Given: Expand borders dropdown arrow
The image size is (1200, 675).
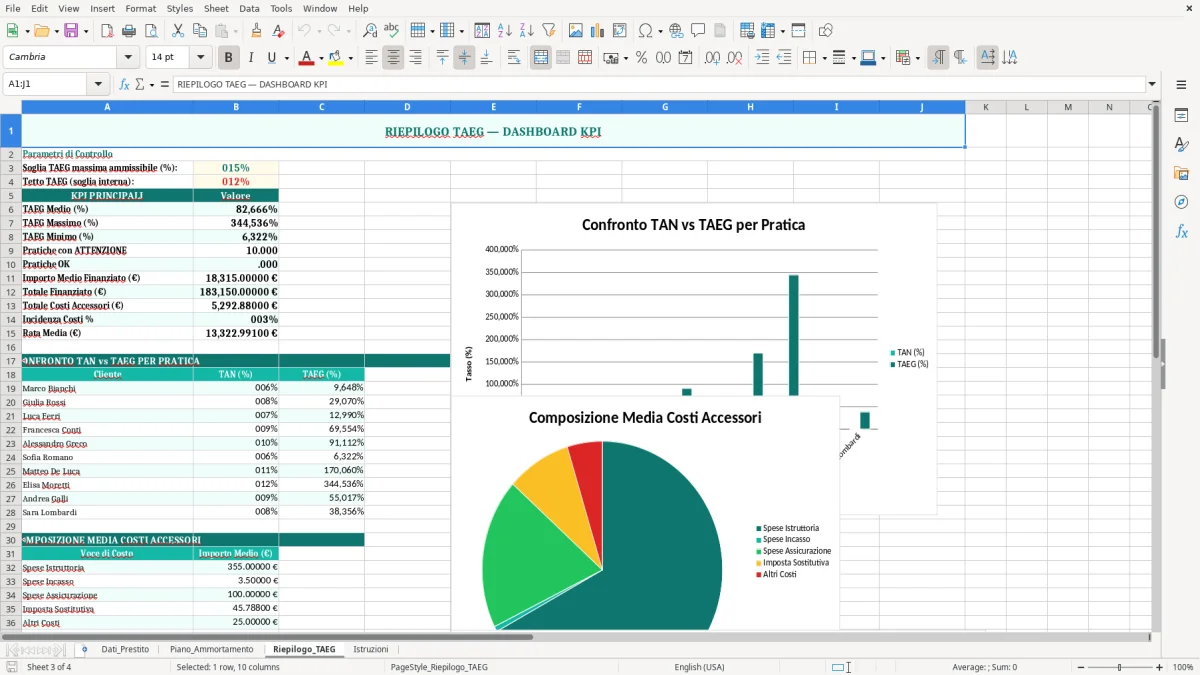Looking at the screenshot, I should [826, 58].
